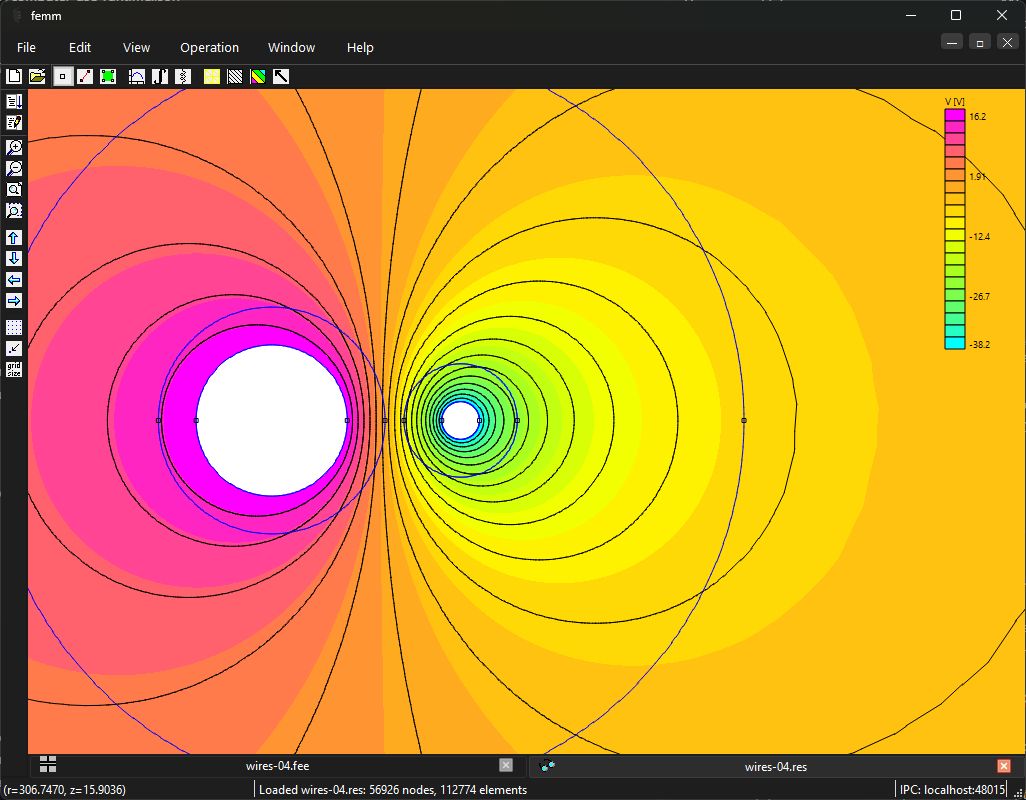This screenshot has height=800, width=1026.
Task: Switch to the wires-04.res tab
Action: pyautogui.click(x=775, y=766)
